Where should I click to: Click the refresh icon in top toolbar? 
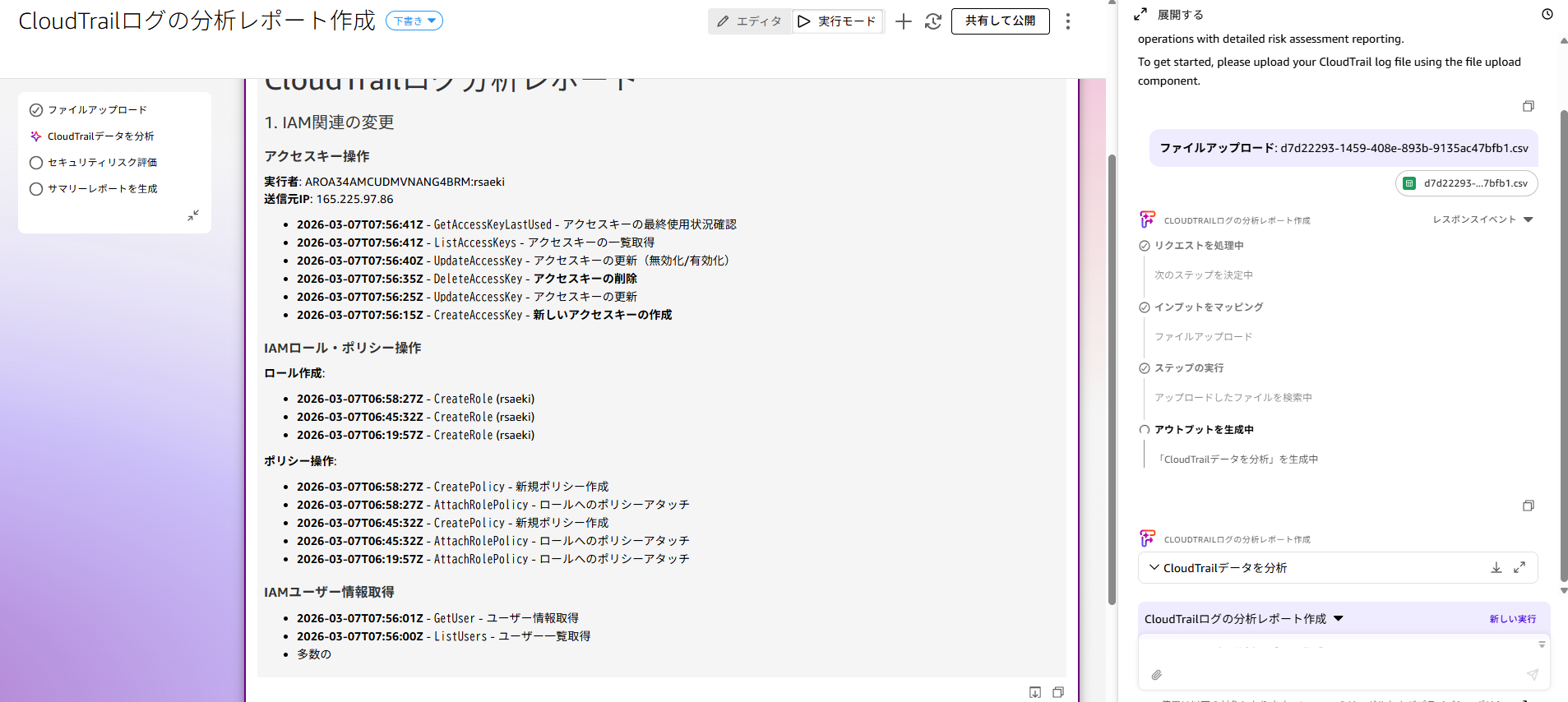[x=932, y=21]
